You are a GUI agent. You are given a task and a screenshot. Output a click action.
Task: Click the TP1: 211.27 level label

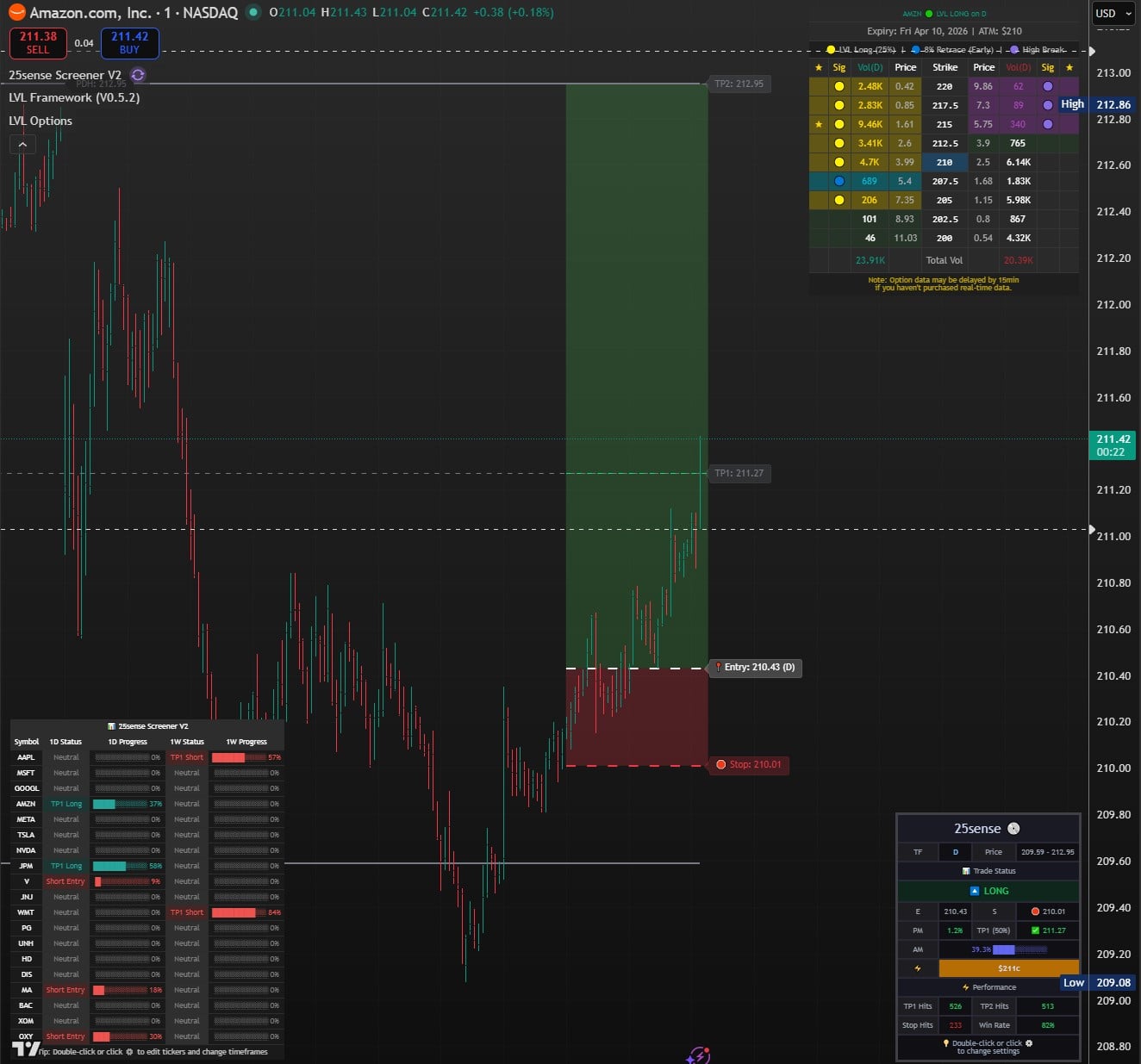739,473
